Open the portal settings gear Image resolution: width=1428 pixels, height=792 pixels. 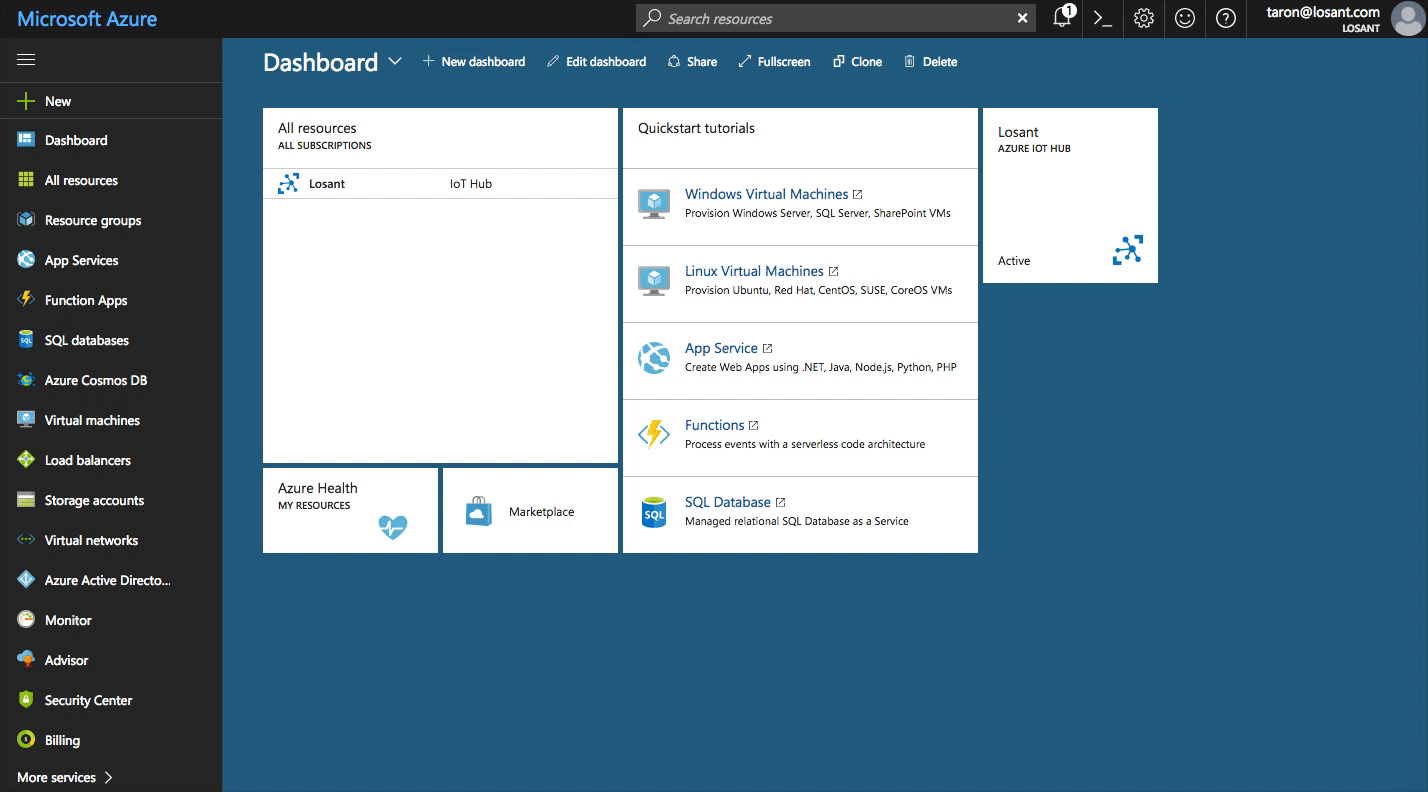tap(1143, 18)
